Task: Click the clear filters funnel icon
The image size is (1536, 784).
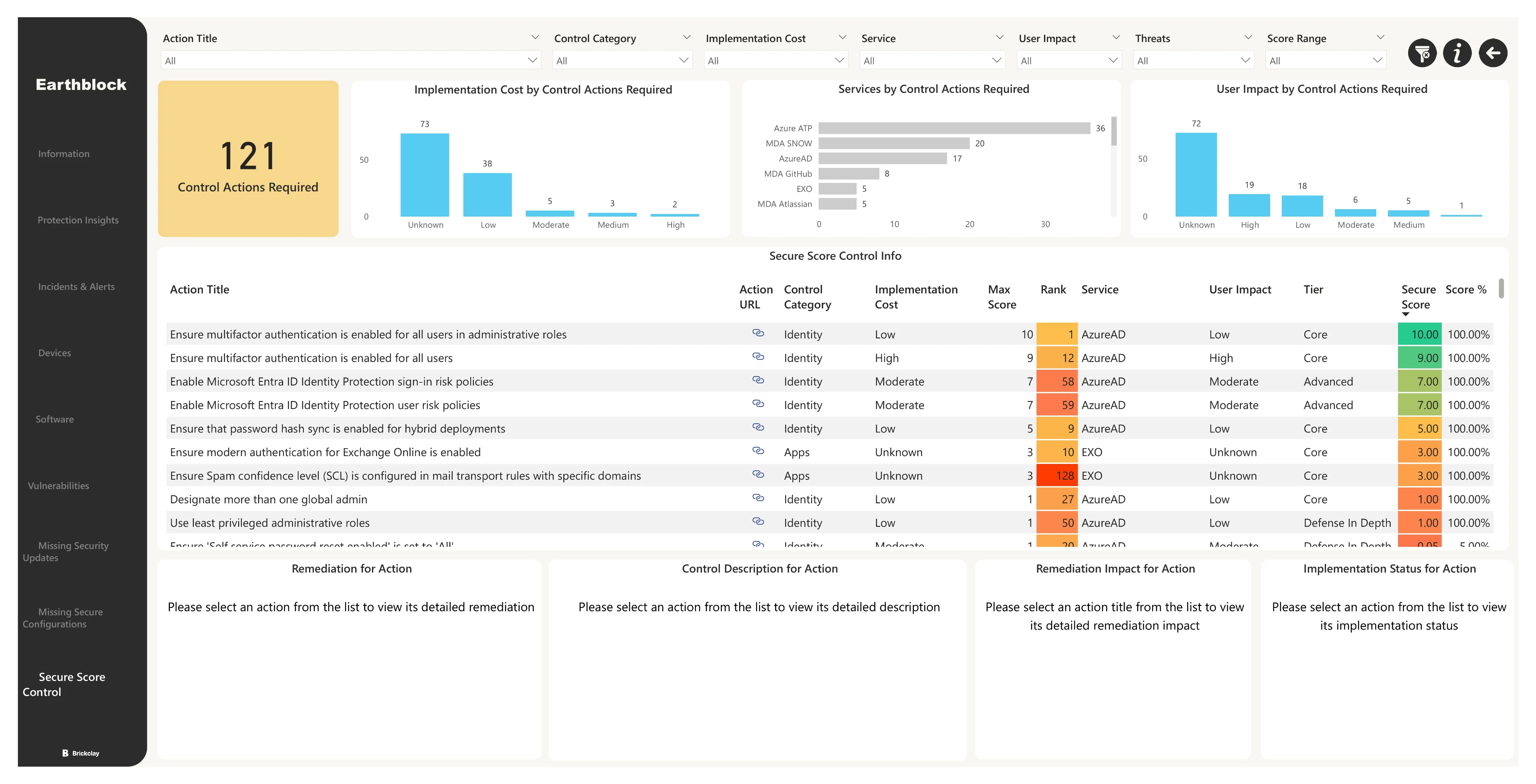Action: 1422,54
